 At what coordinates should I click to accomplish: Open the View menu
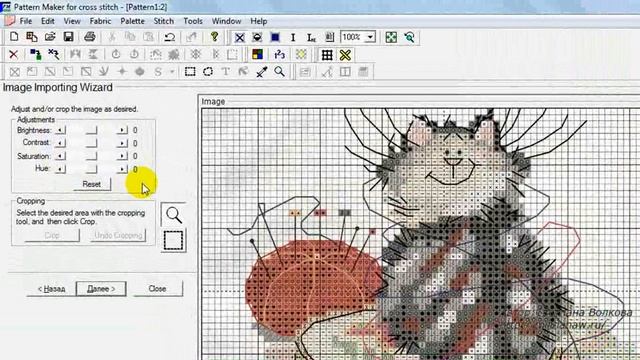(72, 21)
